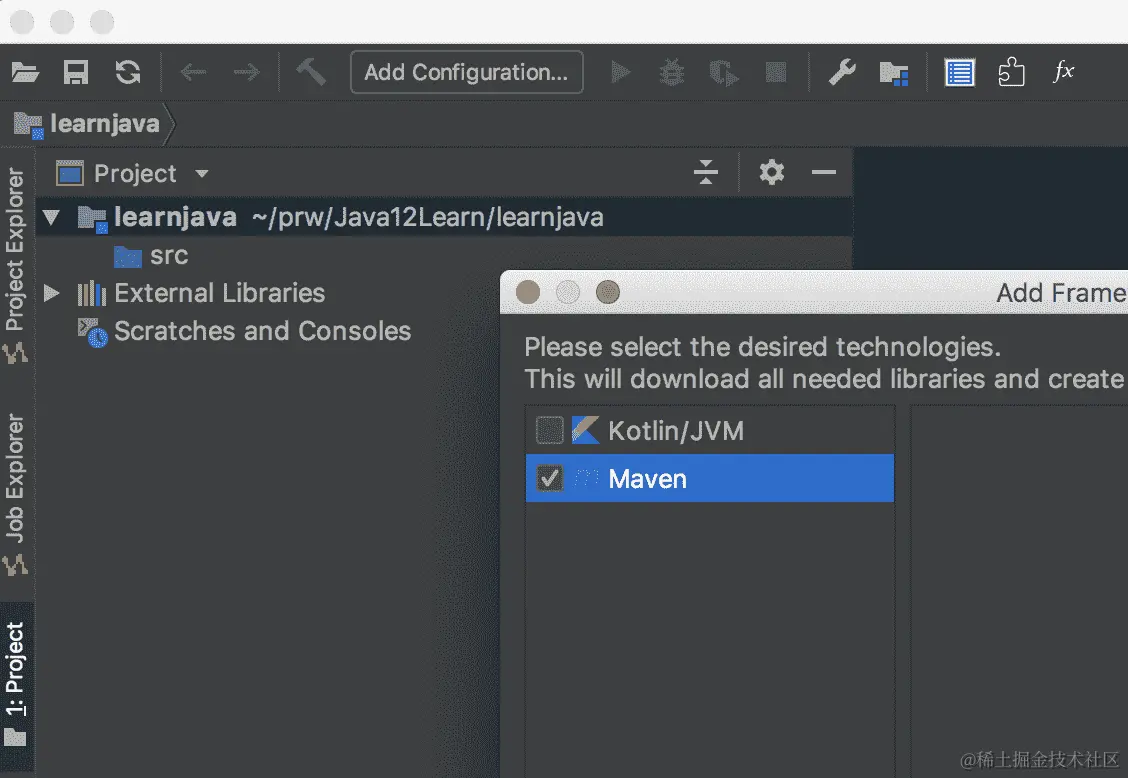Click the Back navigation arrow
The height and width of the screenshot is (778, 1128).
tap(193, 72)
